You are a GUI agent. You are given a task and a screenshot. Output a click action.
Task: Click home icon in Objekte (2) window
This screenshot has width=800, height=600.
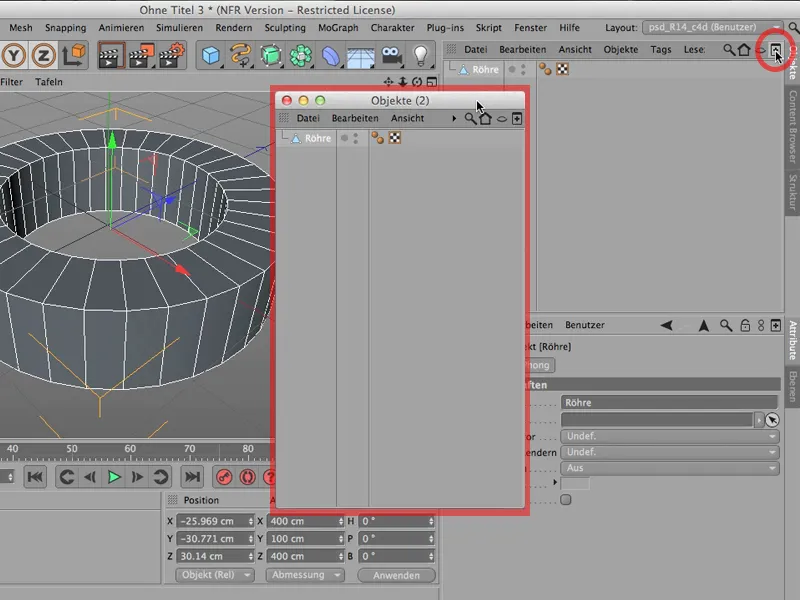[485, 118]
